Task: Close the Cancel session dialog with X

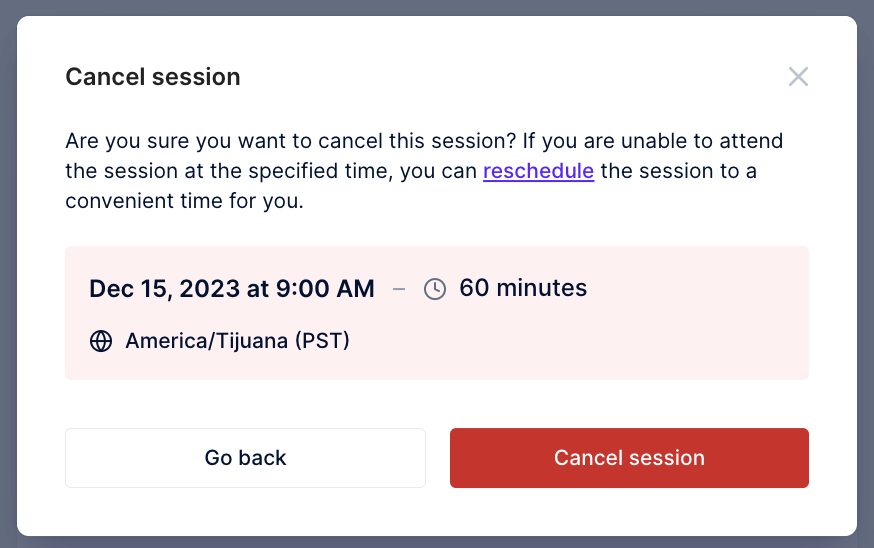Action: tap(798, 76)
